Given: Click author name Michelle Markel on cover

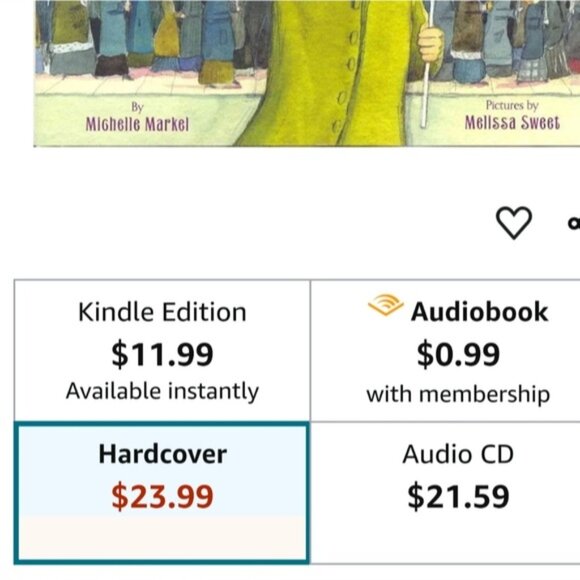Looking at the screenshot, I should [137, 124].
